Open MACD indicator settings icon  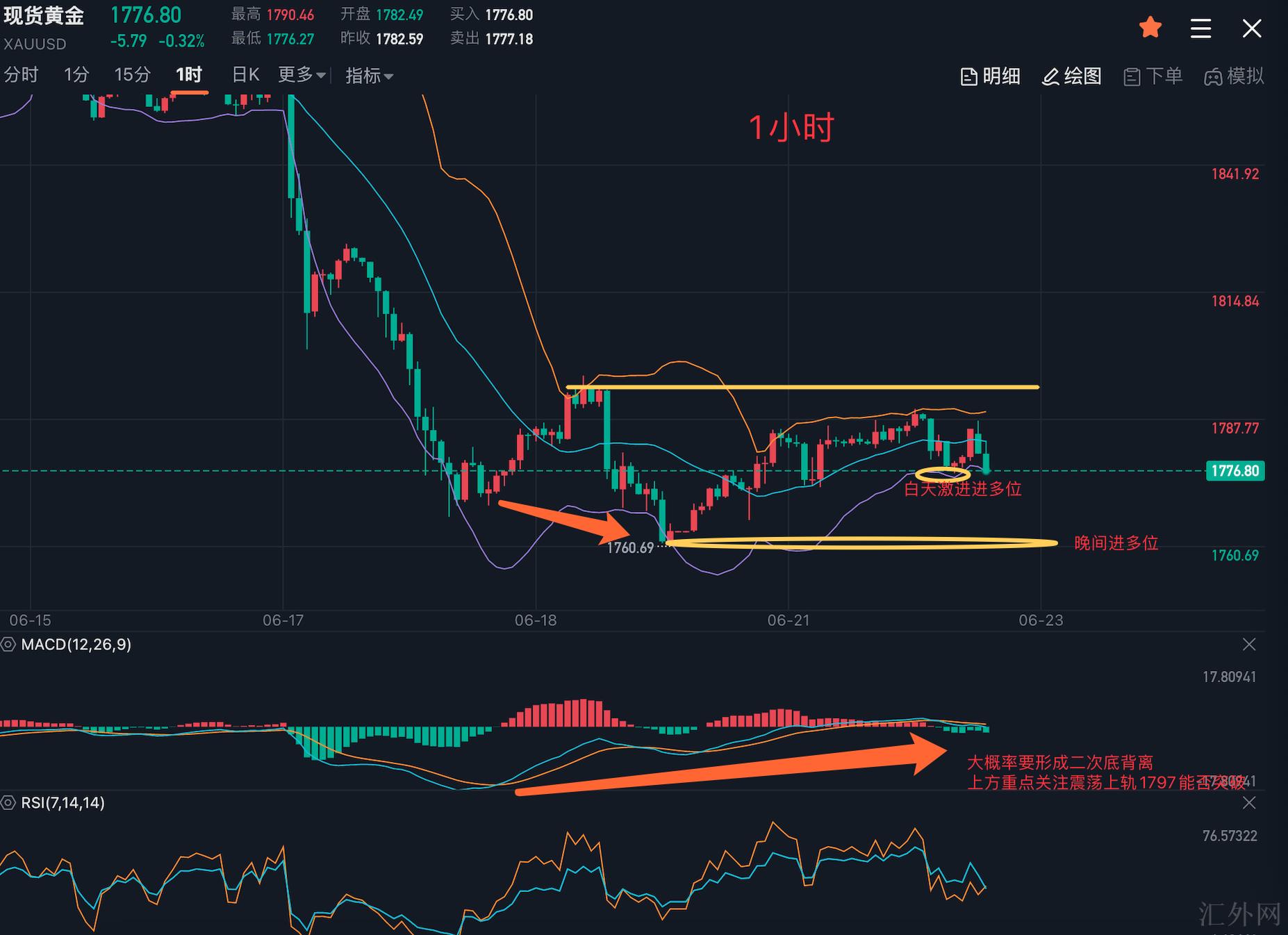click(x=8, y=645)
